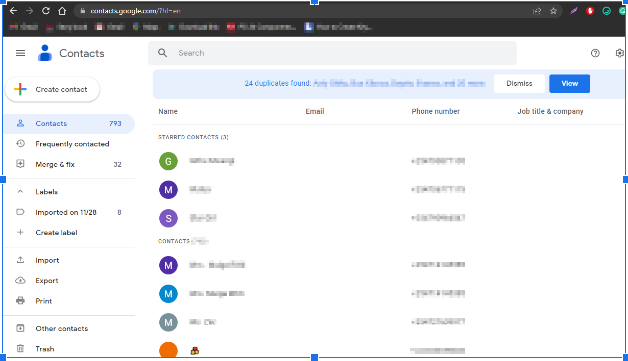
Task: Toggle the main menu hamburger icon
Action: (20, 53)
